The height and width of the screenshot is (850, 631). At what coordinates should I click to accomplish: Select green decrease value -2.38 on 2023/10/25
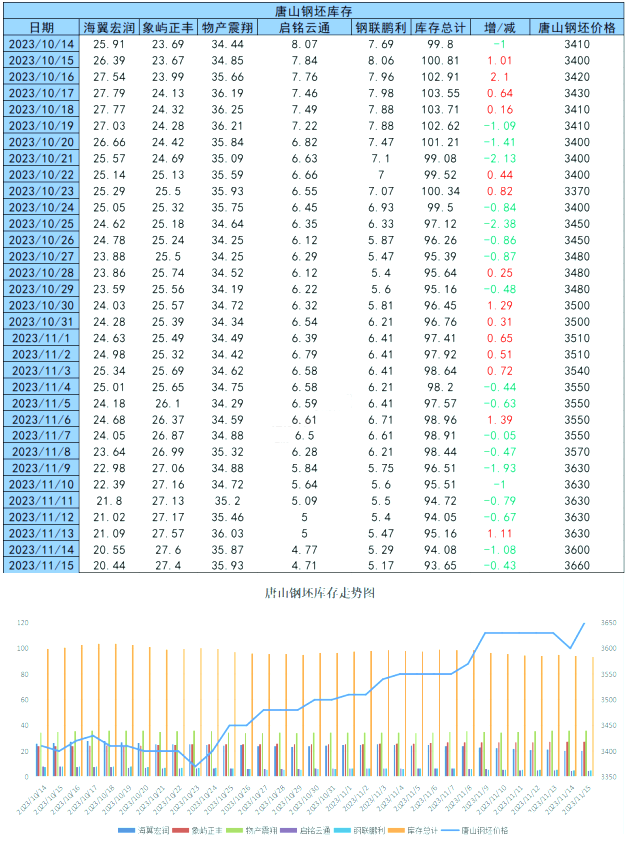point(499,223)
